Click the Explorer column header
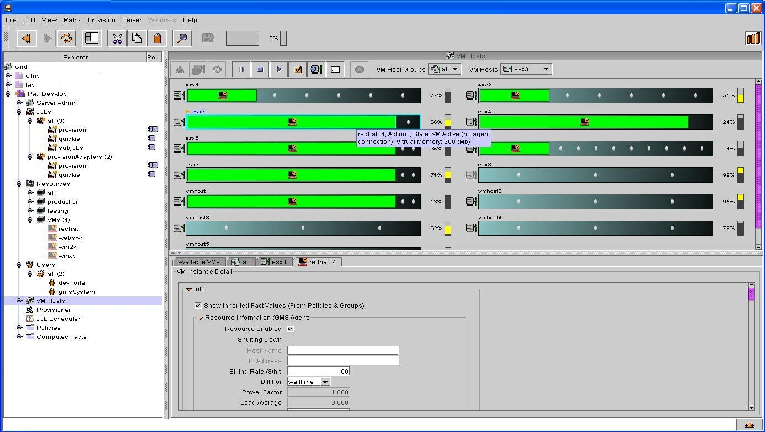Screen dimensions: 765x432 point(75,57)
